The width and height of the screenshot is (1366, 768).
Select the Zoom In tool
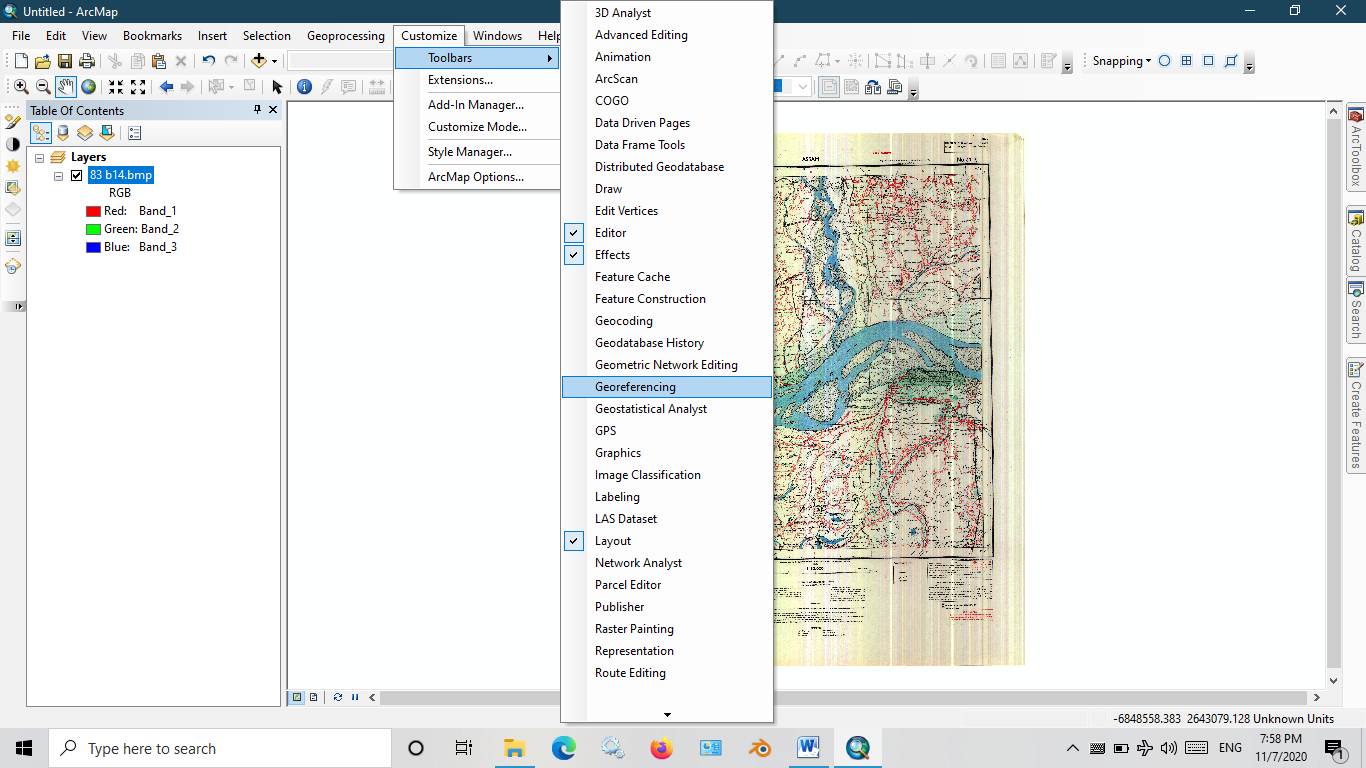(20, 86)
